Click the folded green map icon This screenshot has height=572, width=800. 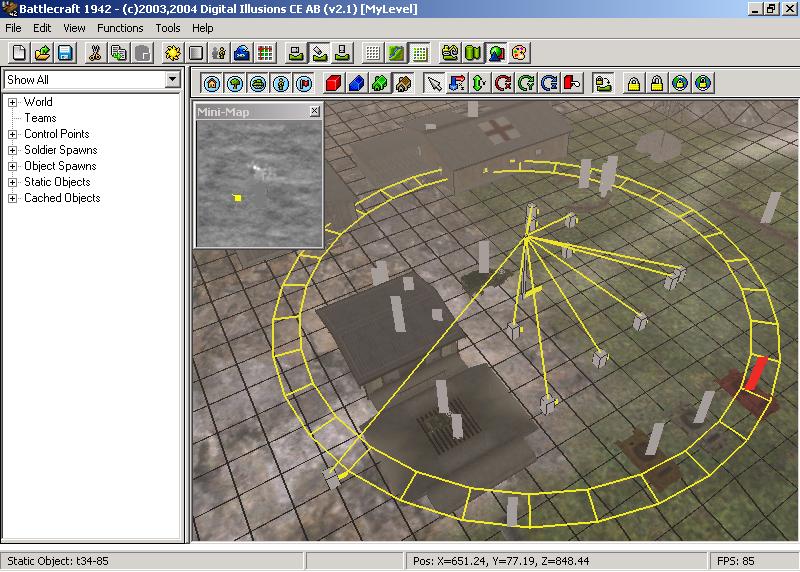click(x=473, y=53)
